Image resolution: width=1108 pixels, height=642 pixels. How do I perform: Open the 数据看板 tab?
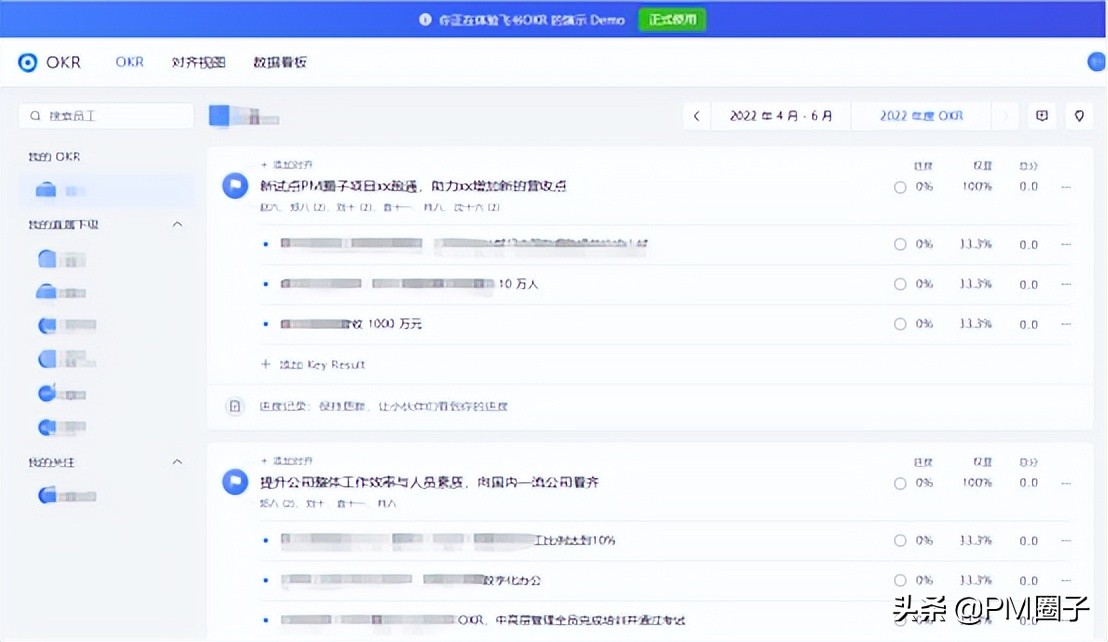click(x=278, y=61)
